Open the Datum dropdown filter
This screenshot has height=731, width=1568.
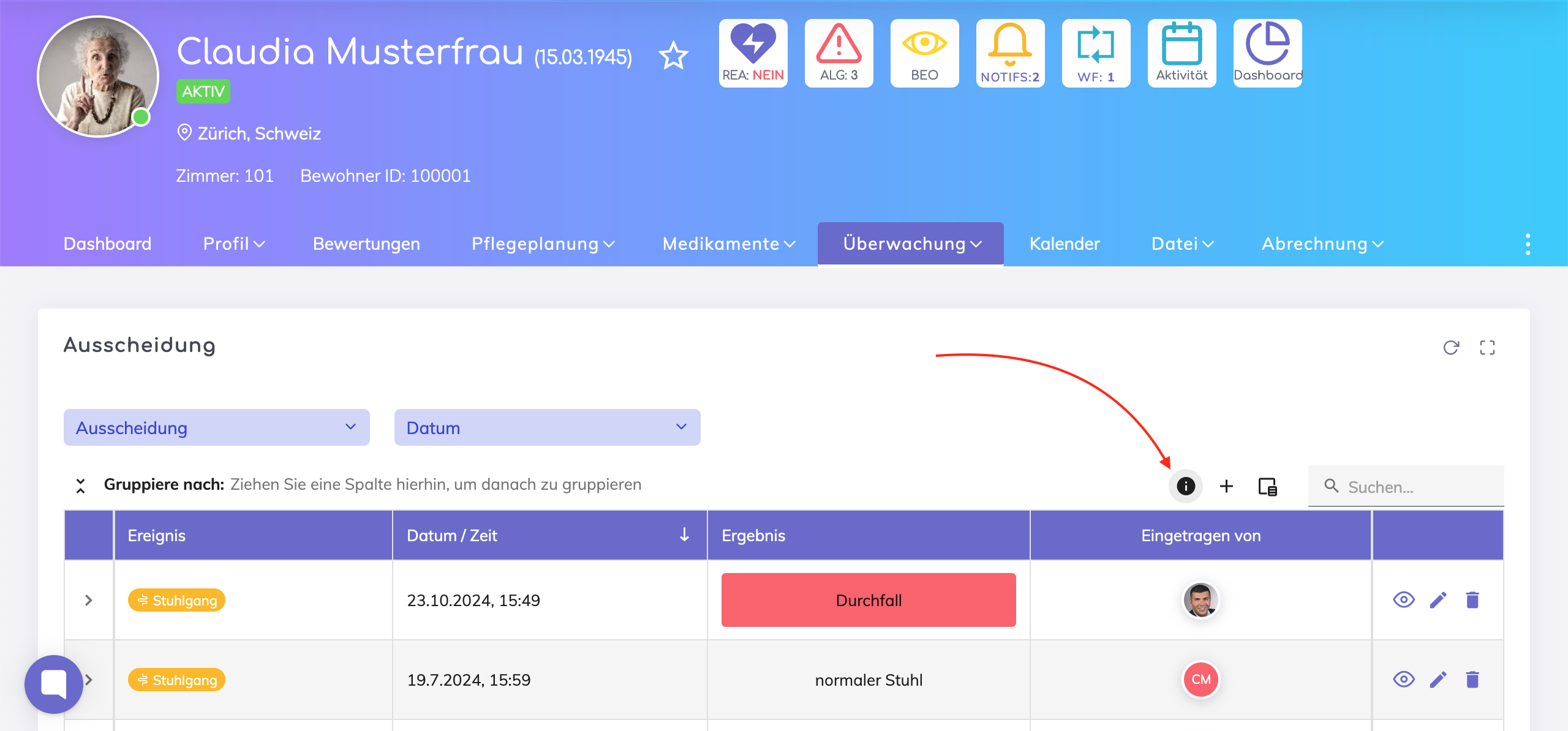547,427
